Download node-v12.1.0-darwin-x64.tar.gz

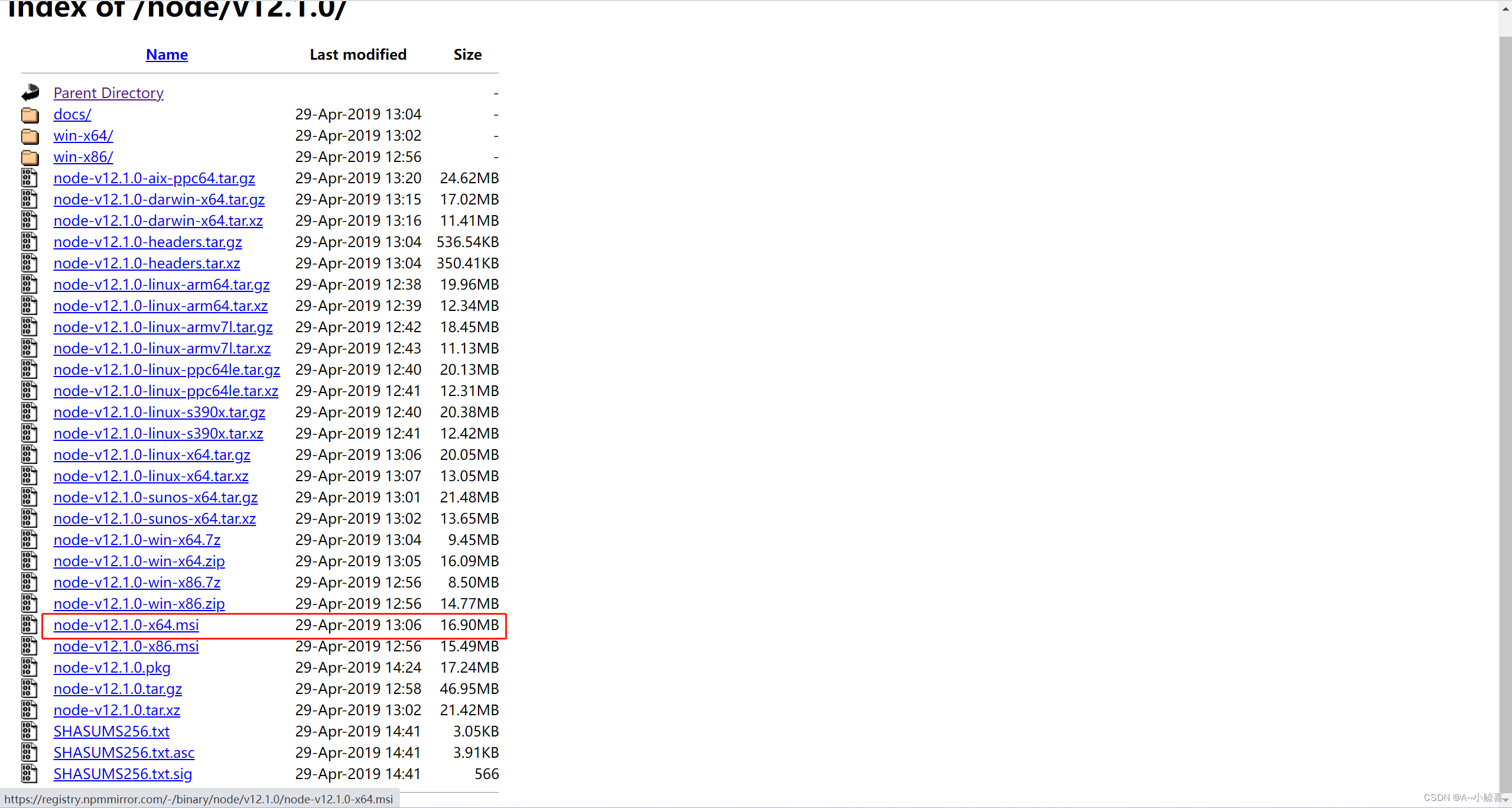click(x=159, y=199)
